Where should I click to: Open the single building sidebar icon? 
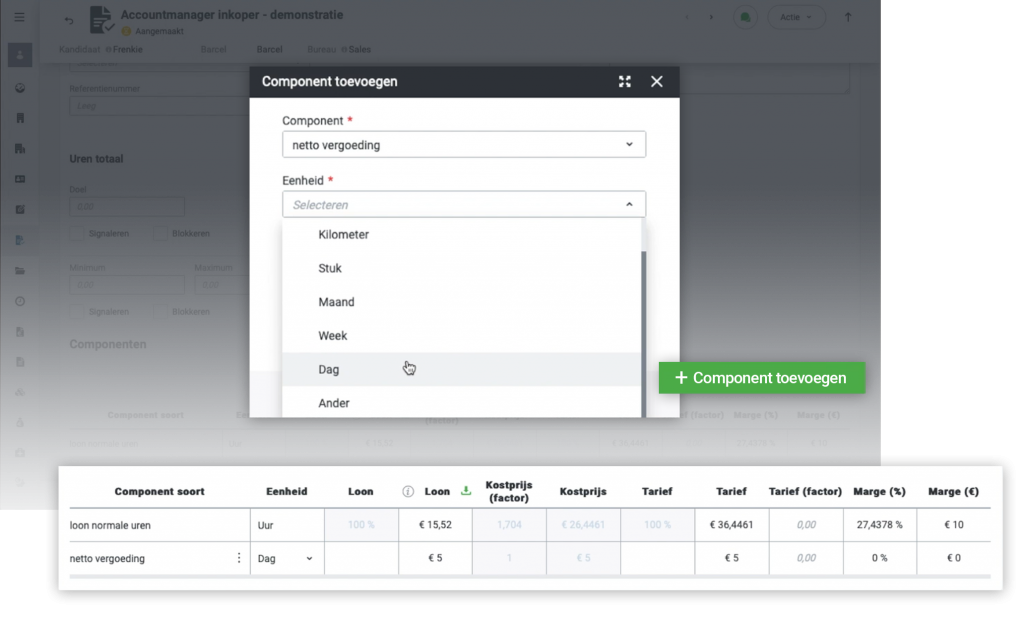[20, 118]
